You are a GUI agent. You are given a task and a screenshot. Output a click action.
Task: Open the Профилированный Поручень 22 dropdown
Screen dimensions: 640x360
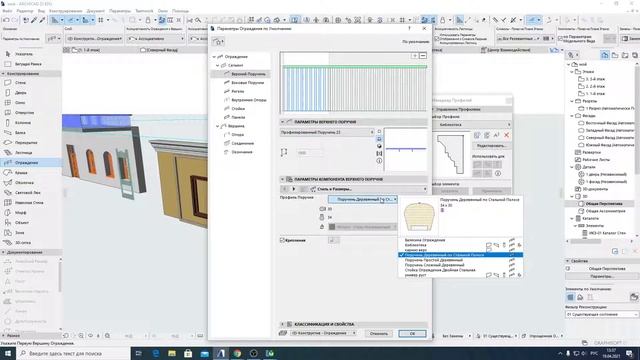click(x=327, y=132)
